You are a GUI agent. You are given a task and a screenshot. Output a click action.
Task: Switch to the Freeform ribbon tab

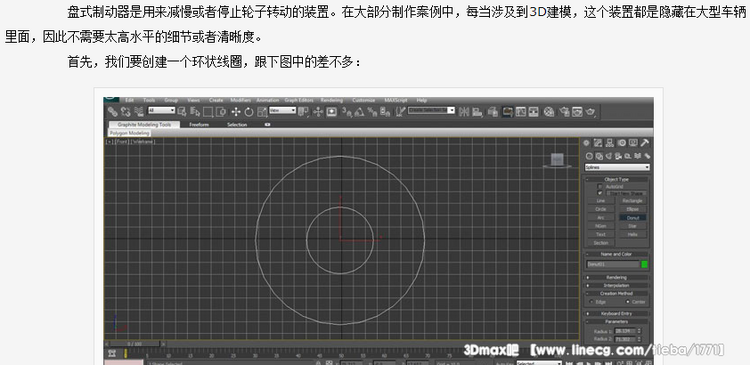[x=199, y=124]
